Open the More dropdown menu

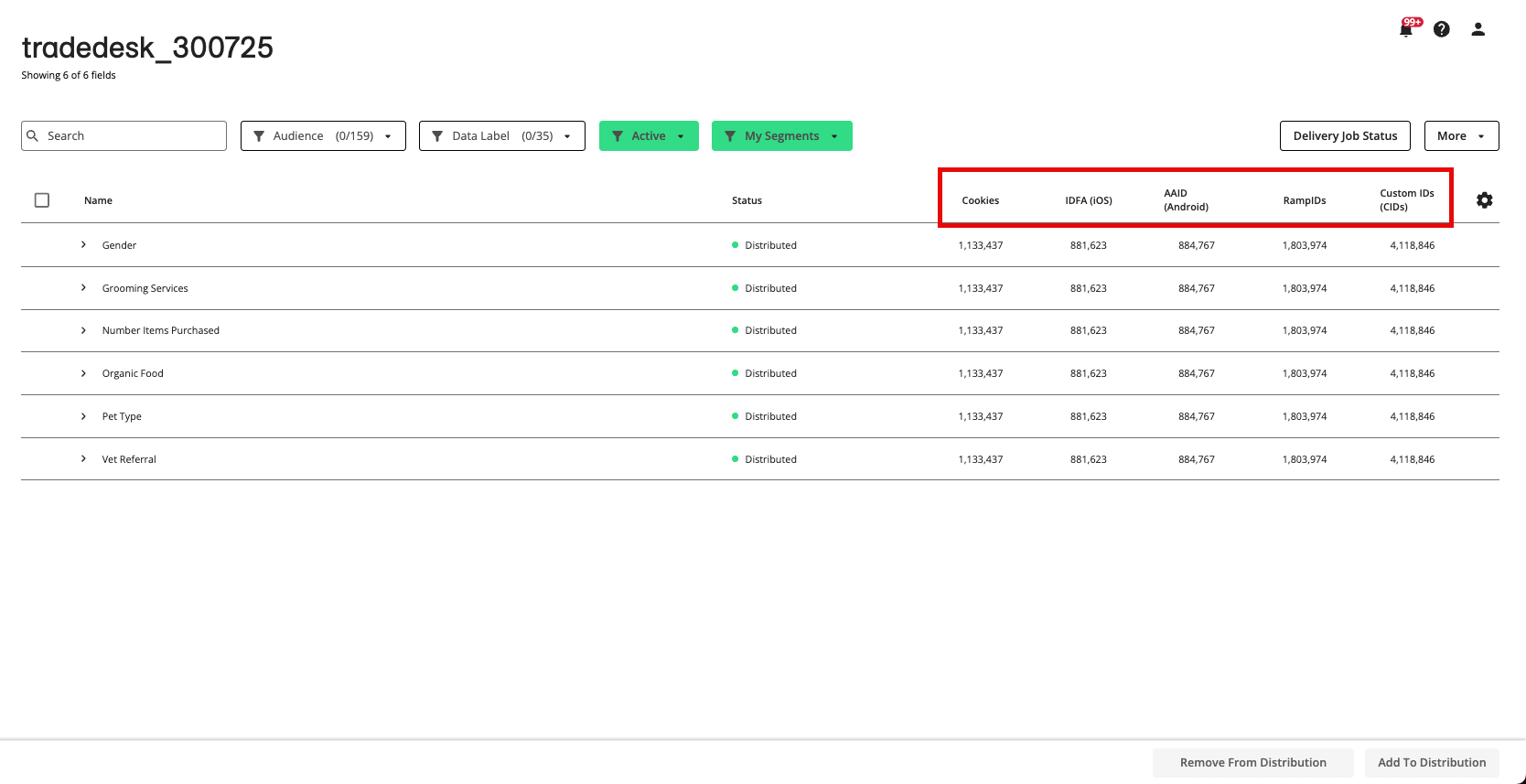tap(1460, 136)
